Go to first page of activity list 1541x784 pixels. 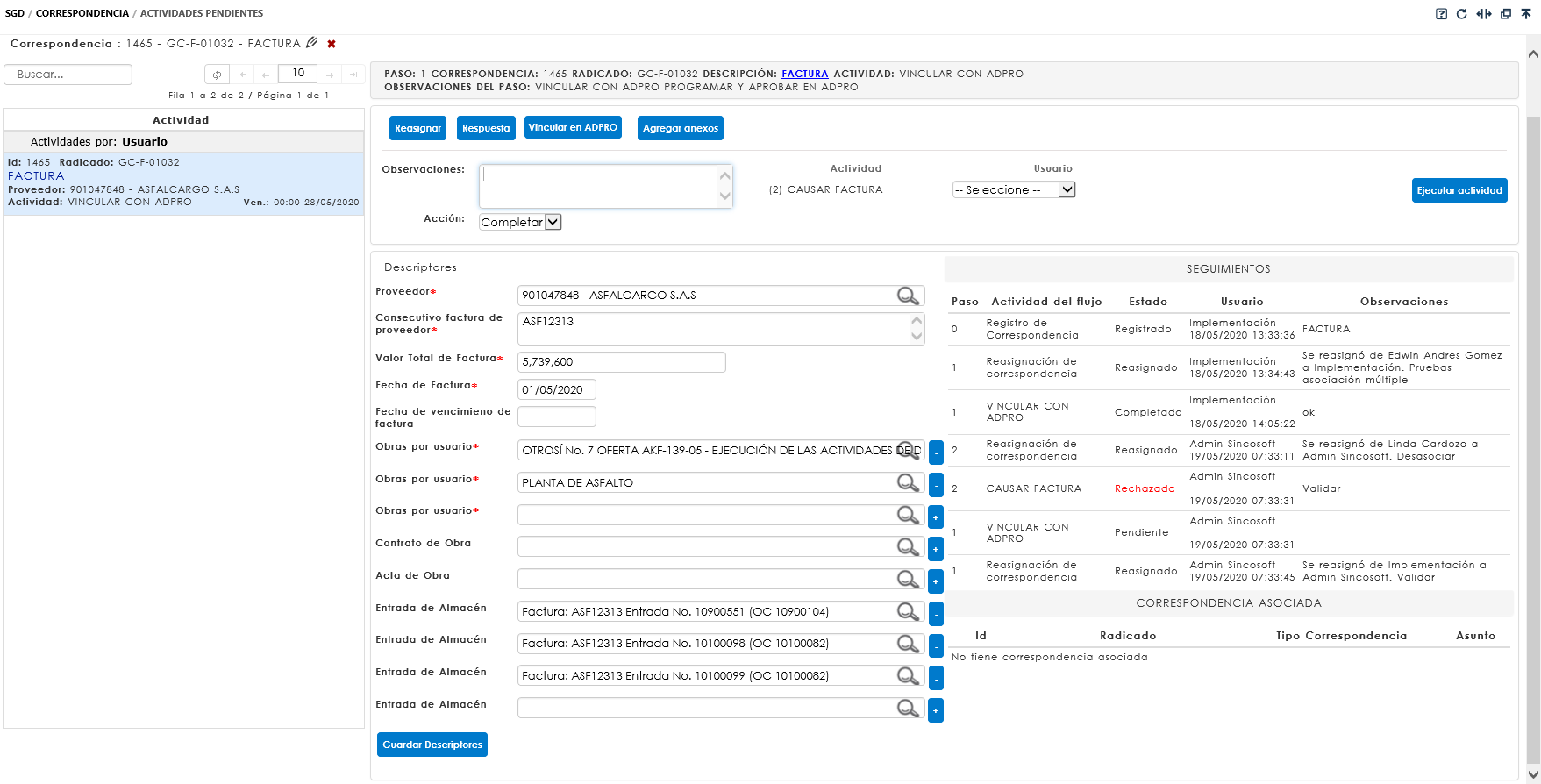[x=242, y=75]
